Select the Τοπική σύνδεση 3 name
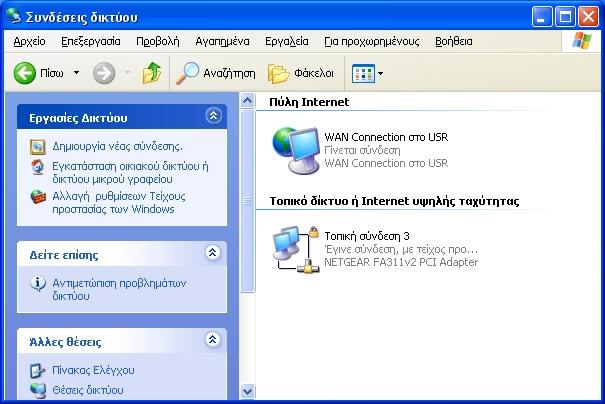The height and width of the screenshot is (404, 605). tap(367, 236)
